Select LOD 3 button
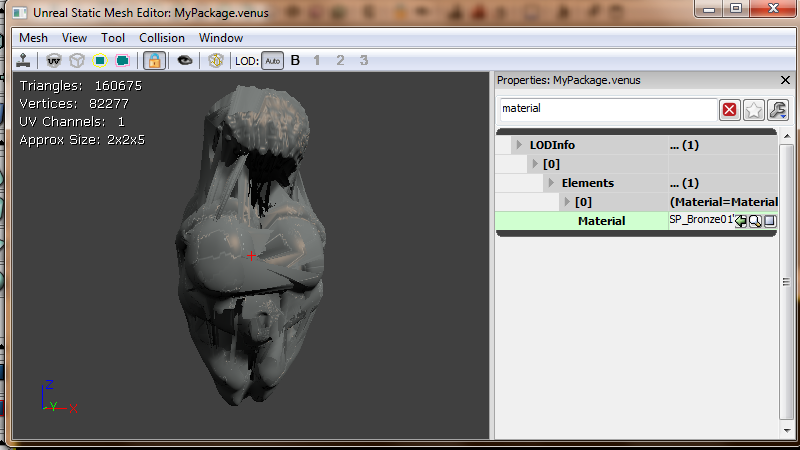This screenshot has width=800, height=450. pyautogui.click(x=364, y=61)
